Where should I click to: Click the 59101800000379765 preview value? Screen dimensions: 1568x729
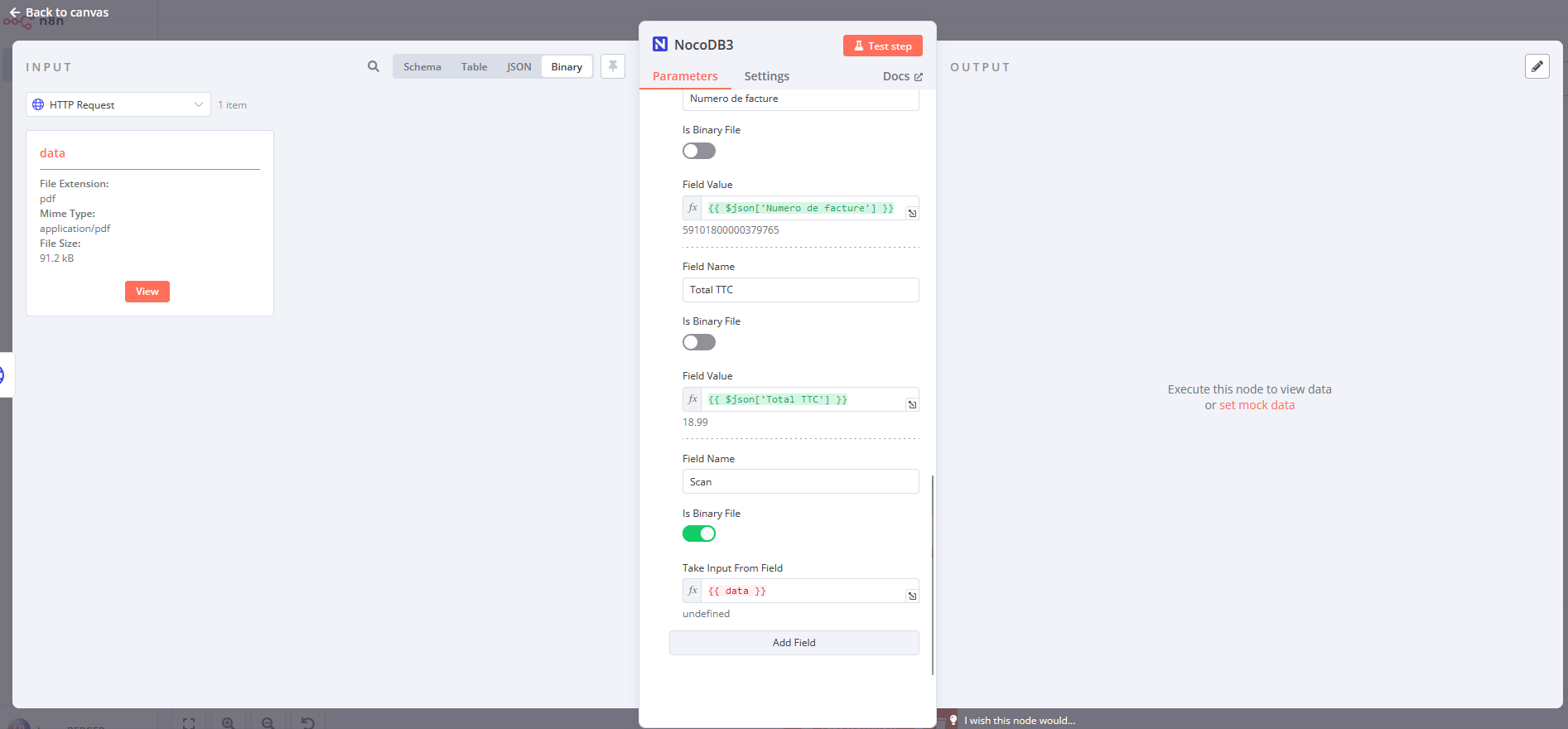tap(731, 230)
